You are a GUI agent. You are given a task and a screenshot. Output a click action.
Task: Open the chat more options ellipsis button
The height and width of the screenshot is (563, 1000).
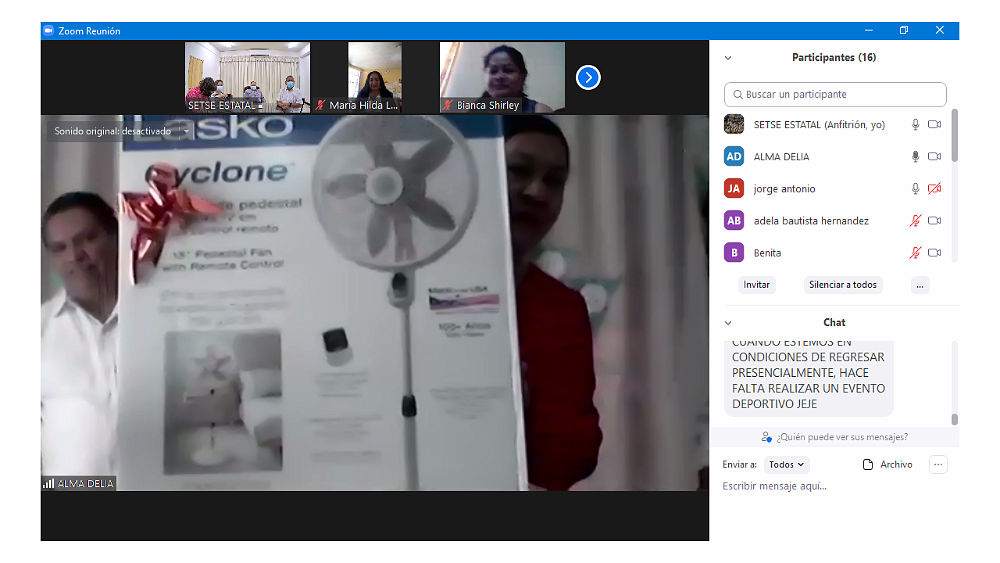point(937,464)
